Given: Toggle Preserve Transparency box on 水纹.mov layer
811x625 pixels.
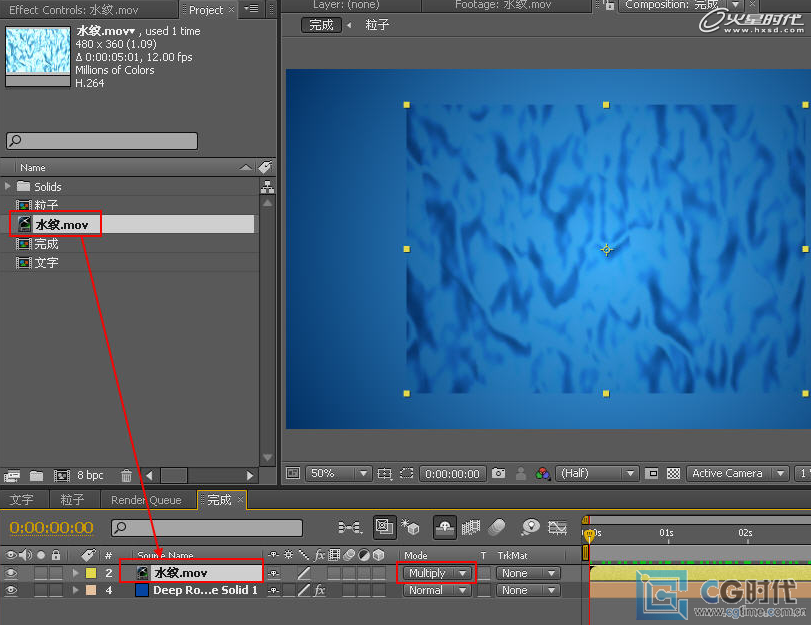Looking at the screenshot, I should click(x=484, y=573).
